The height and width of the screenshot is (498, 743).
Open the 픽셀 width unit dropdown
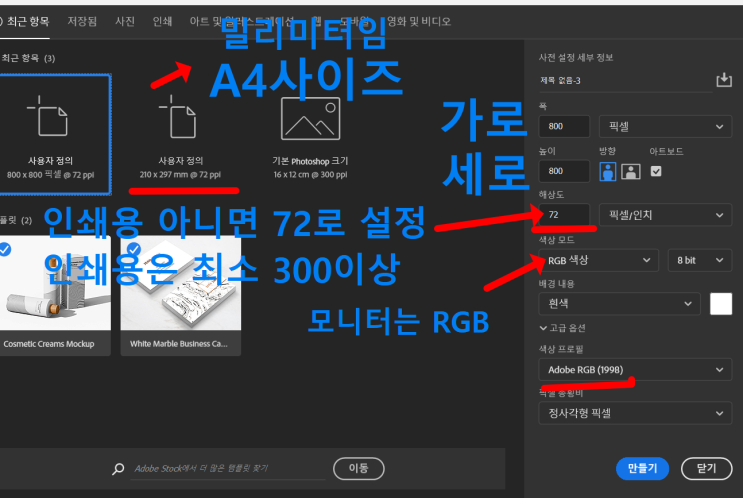(x=665, y=127)
